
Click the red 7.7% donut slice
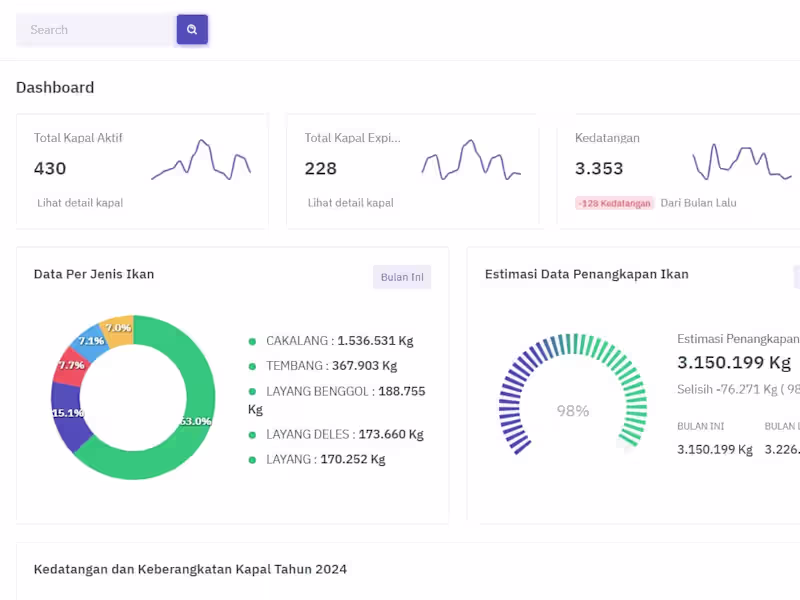pos(69,367)
